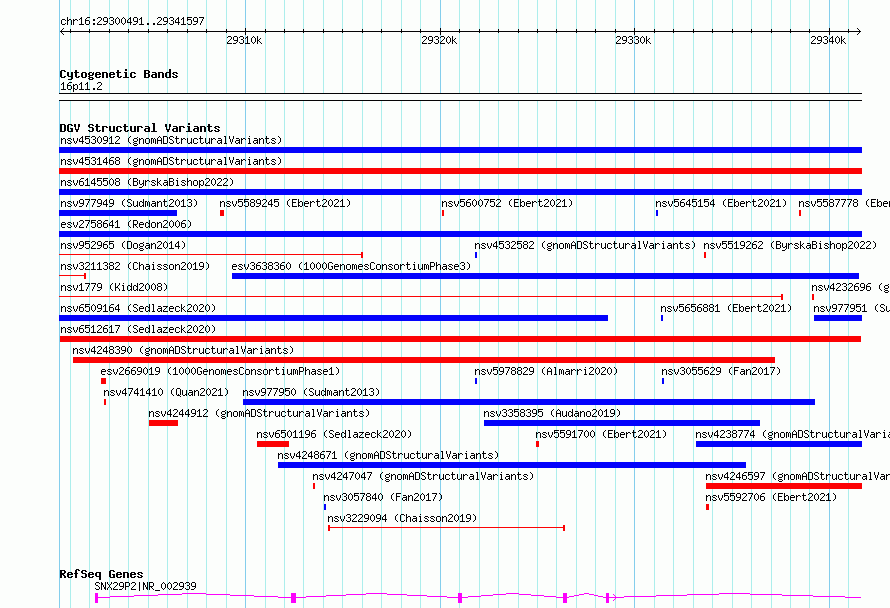
Task: Select blue bar of esv2758641
Action: pos(460,234)
